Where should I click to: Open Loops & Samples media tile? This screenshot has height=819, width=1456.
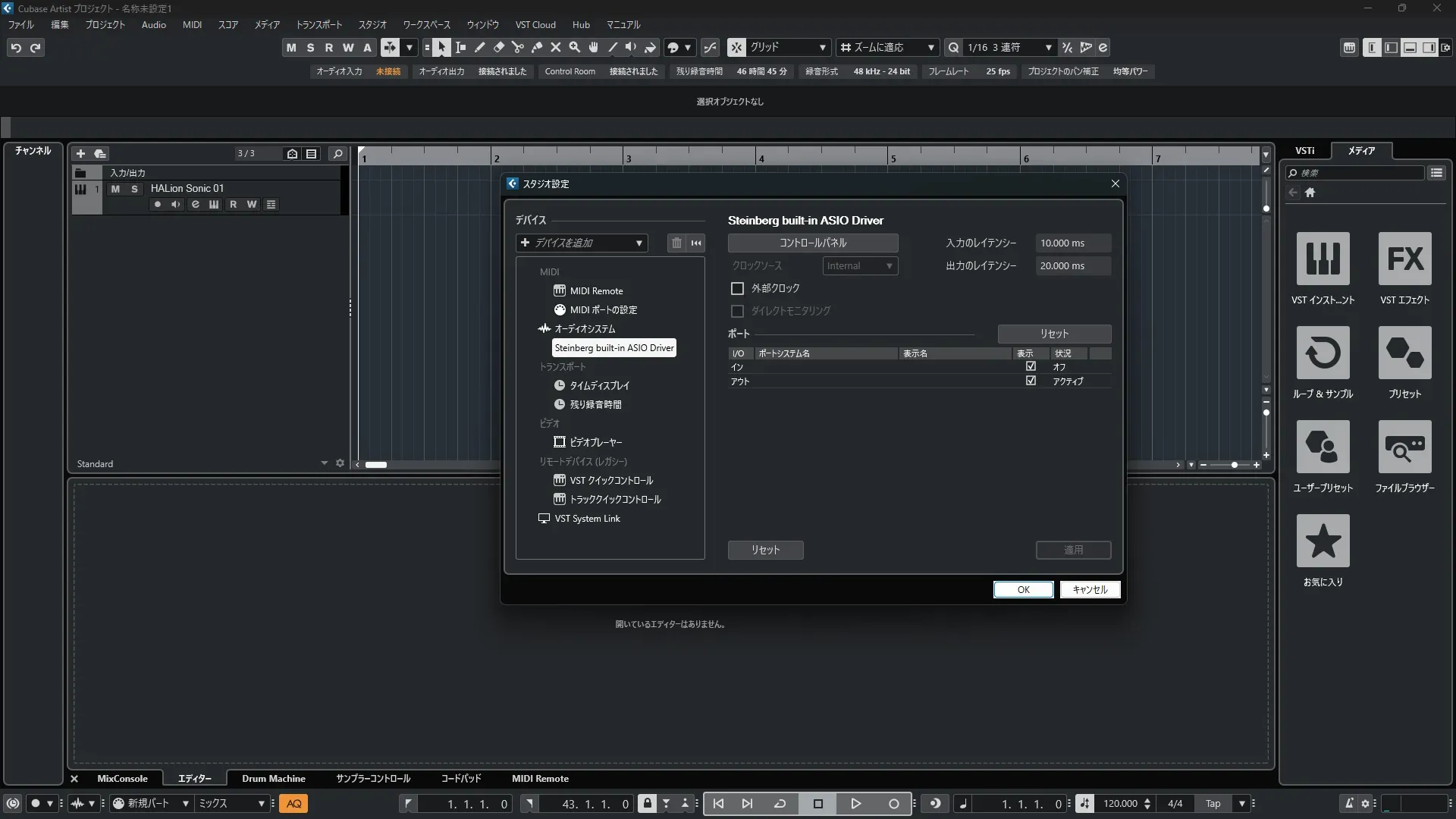pos(1323,353)
